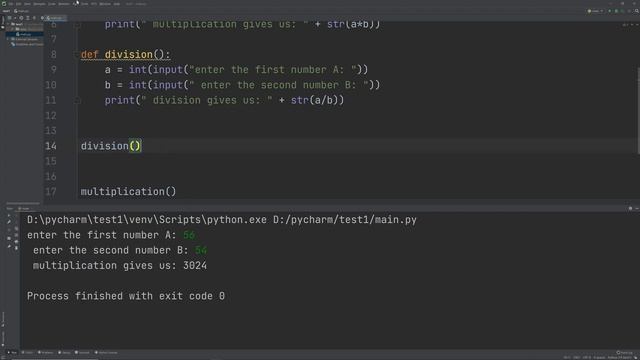This screenshot has width=640, height=360.
Task: Click the Search Everywhere magnifier icon
Action: (x=637, y=11)
